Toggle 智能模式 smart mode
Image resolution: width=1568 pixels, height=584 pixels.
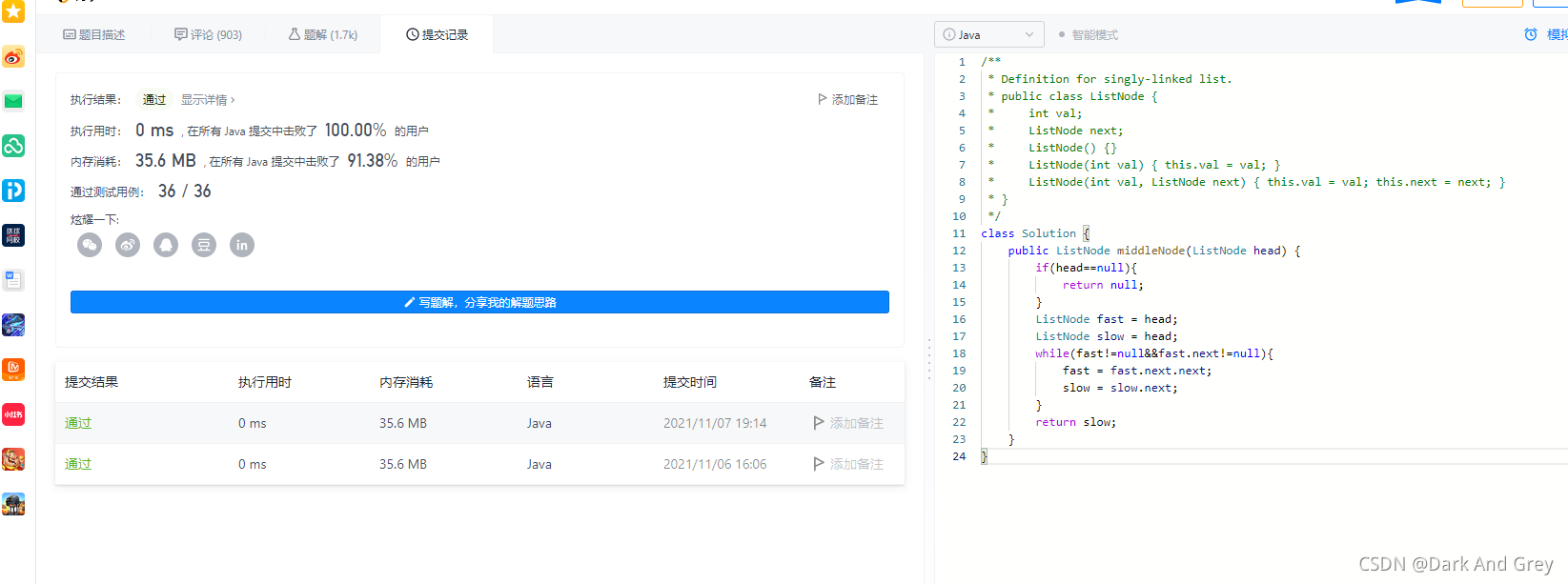pos(1089,34)
